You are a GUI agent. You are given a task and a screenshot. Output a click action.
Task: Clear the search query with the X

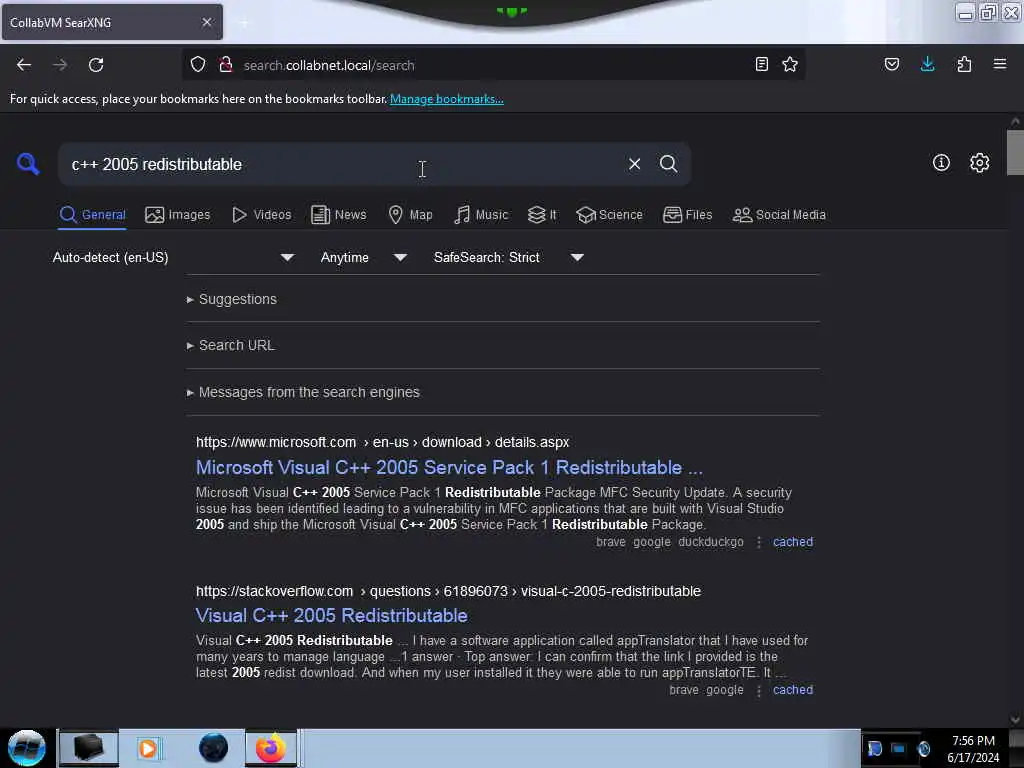[x=634, y=164]
